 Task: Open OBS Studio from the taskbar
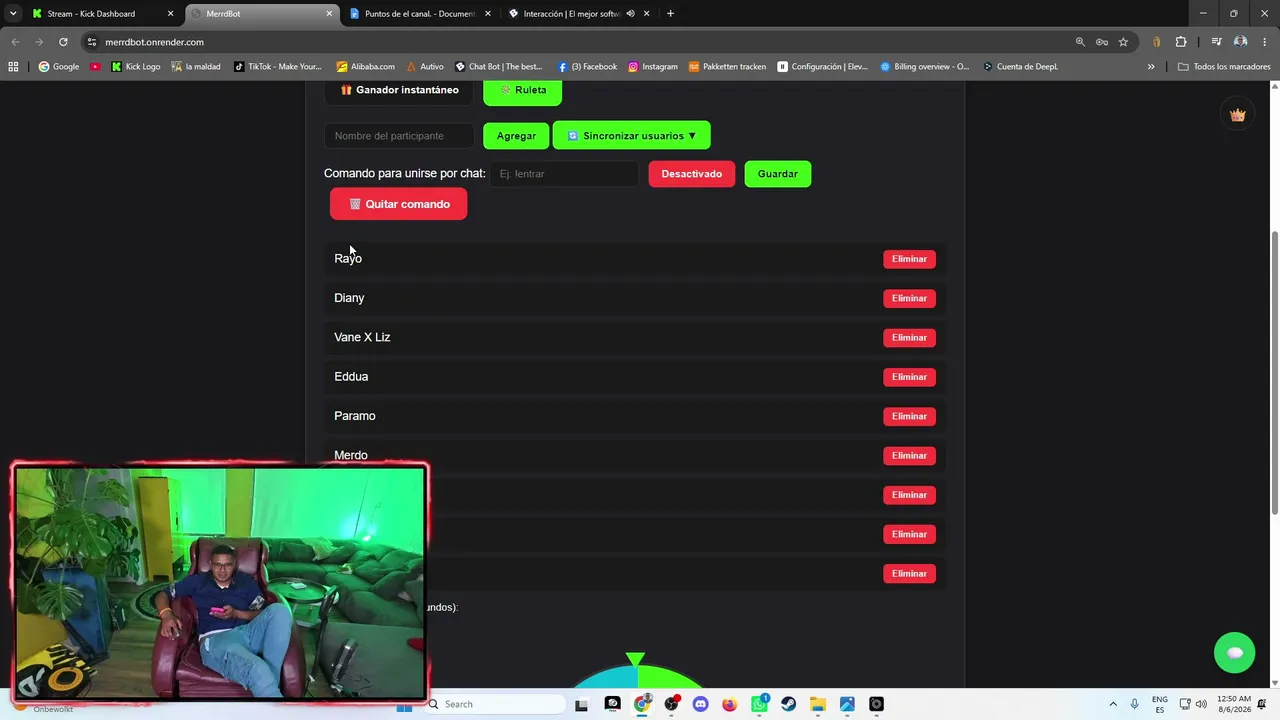[x=671, y=704]
